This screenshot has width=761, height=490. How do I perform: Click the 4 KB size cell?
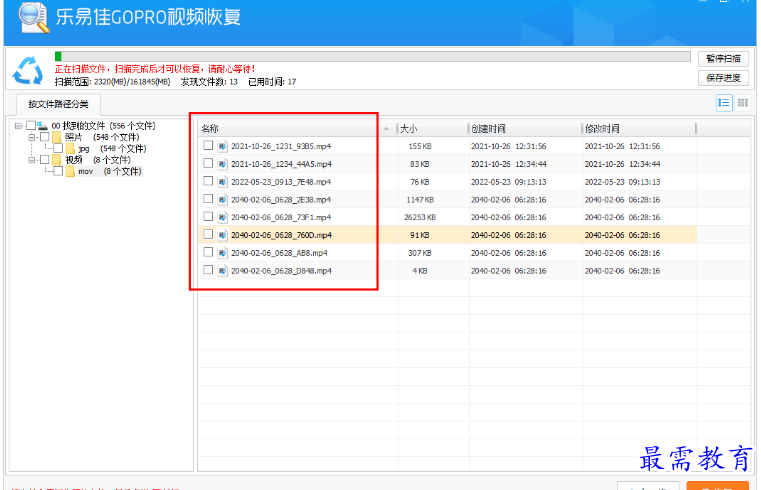[420, 271]
